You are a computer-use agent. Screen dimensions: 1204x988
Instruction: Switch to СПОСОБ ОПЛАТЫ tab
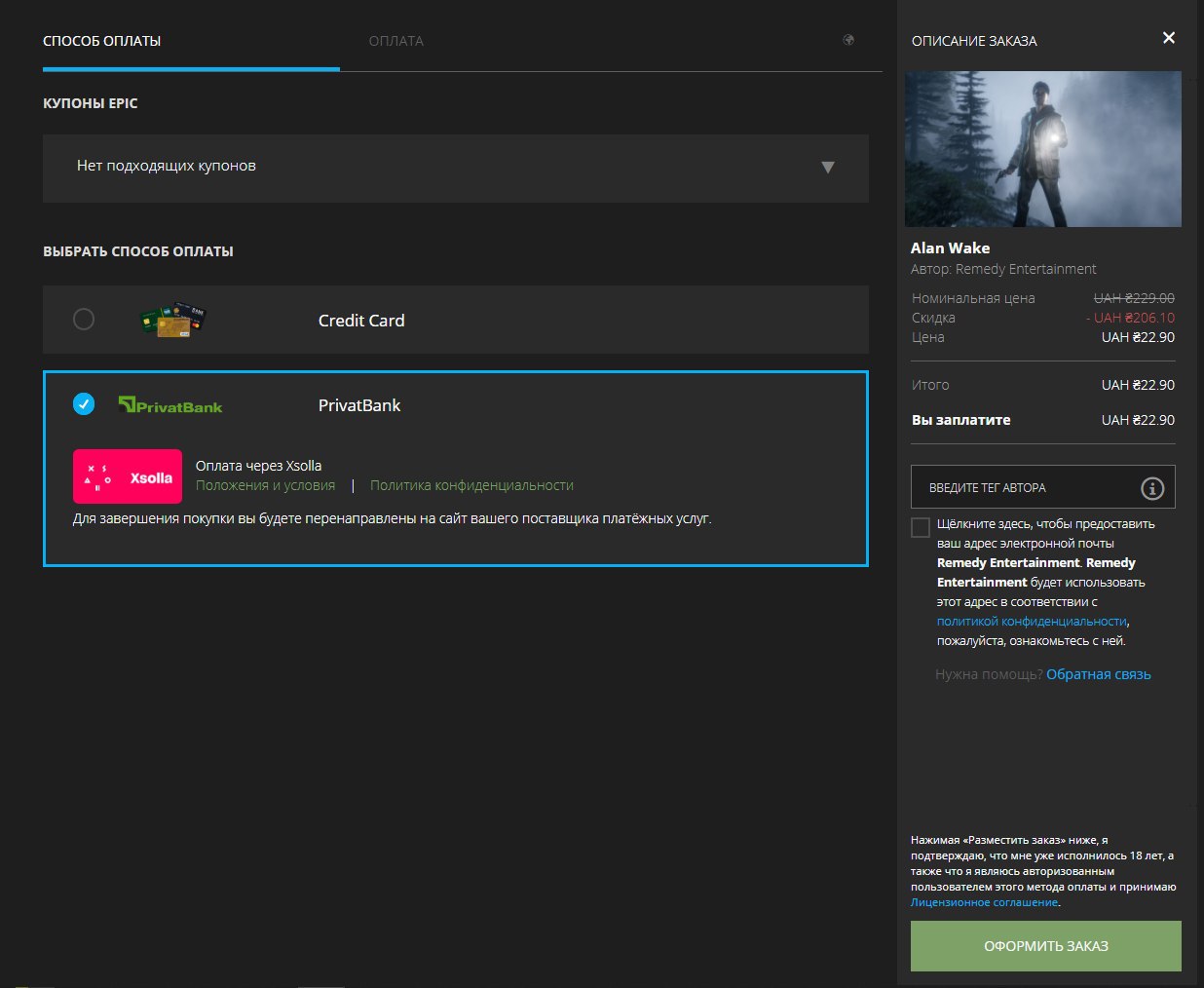pyautogui.click(x=101, y=41)
